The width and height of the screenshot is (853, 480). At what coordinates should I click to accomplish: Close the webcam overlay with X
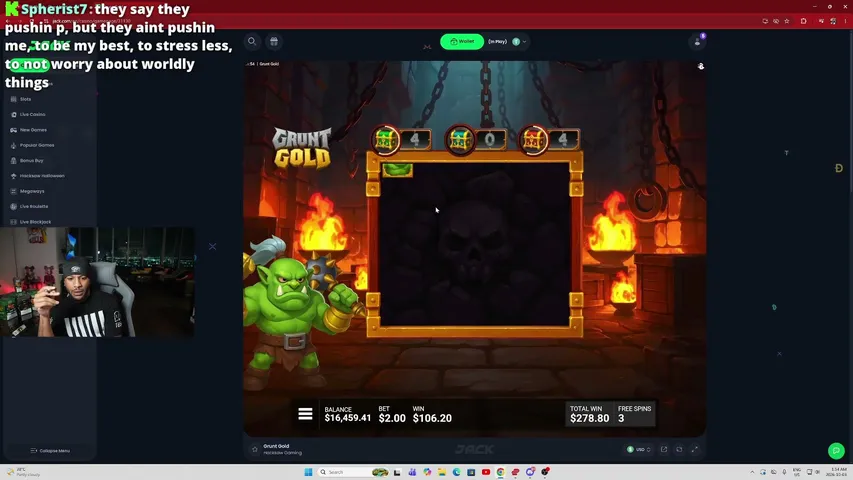[x=212, y=247]
